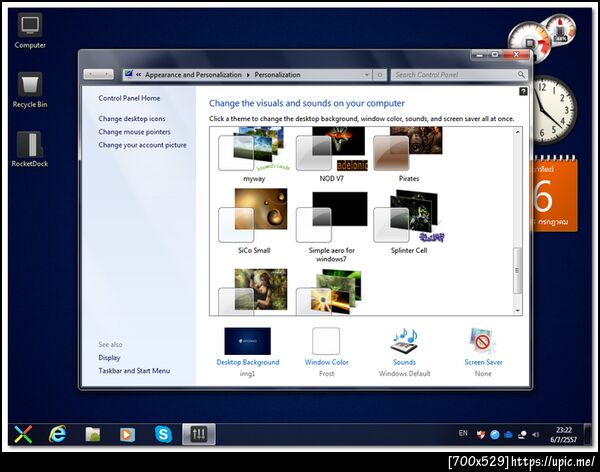
Task: Click the Show desktop strip on the taskbar
Action: (x=588, y=434)
